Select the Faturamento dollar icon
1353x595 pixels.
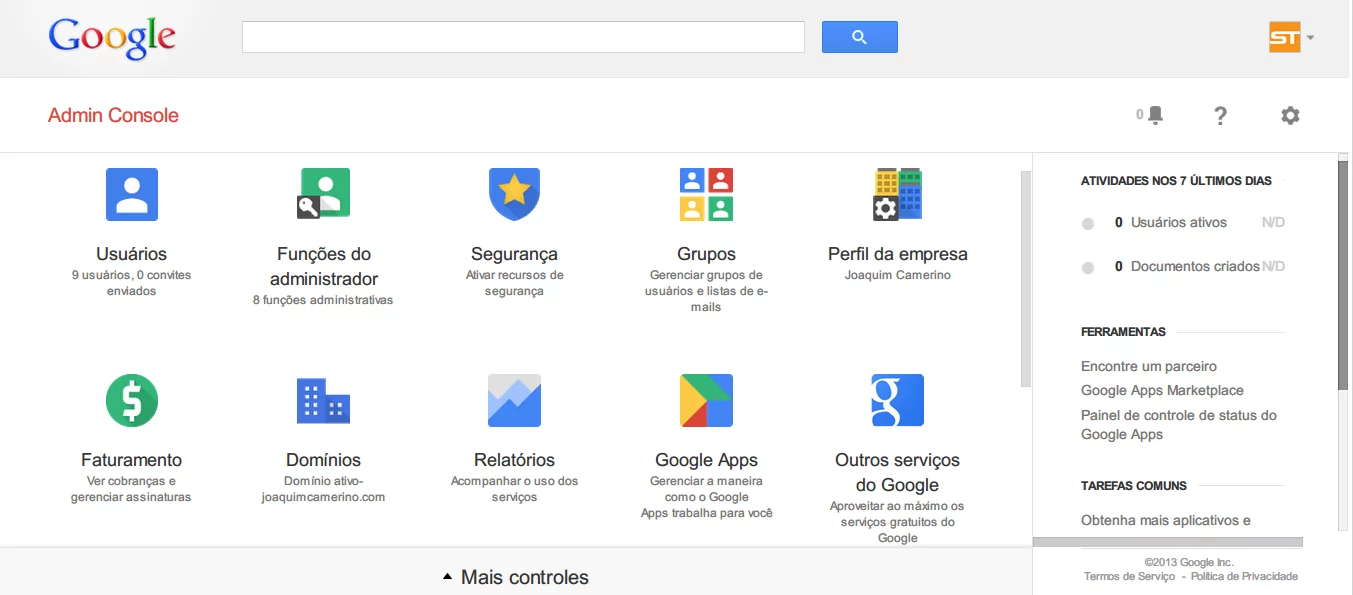click(x=131, y=400)
